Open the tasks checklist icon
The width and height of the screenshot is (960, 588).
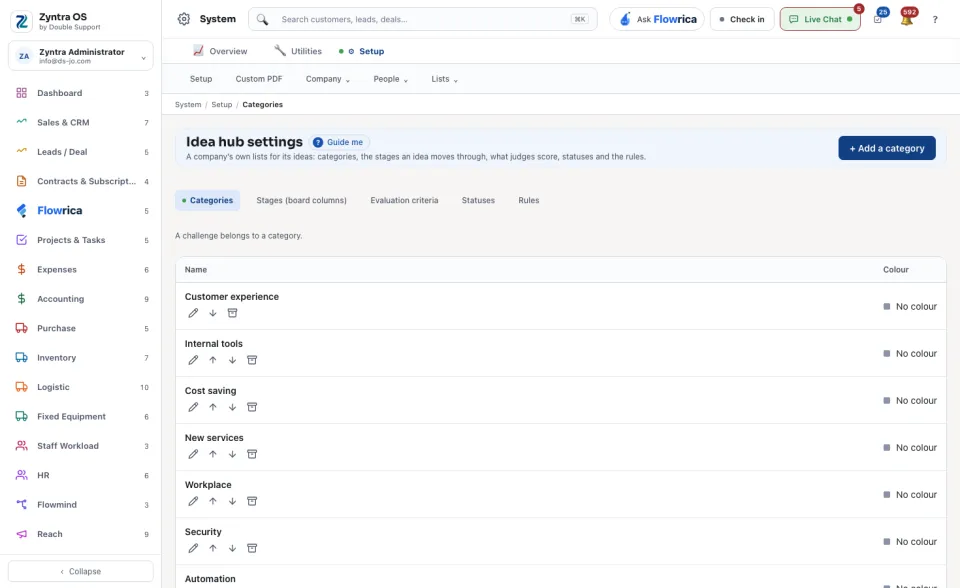pos(878,19)
